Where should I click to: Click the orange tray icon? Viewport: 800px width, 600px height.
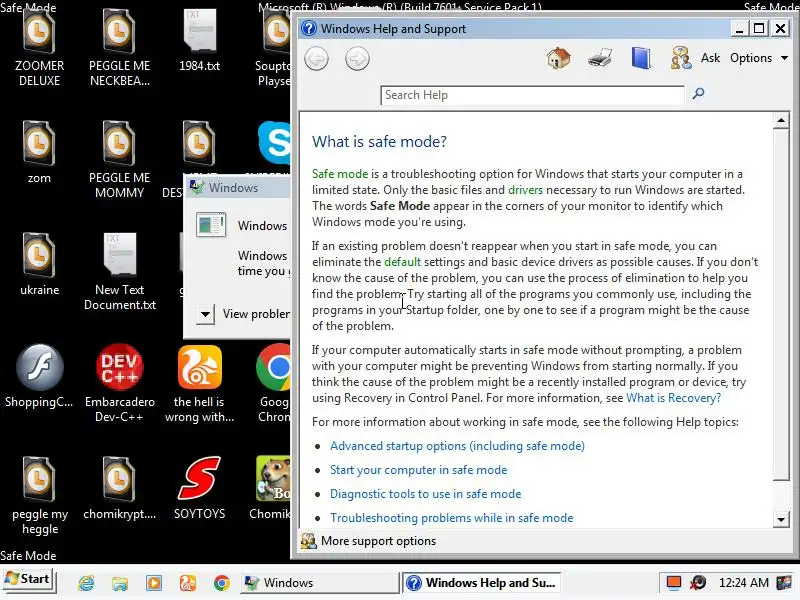(674, 583)
